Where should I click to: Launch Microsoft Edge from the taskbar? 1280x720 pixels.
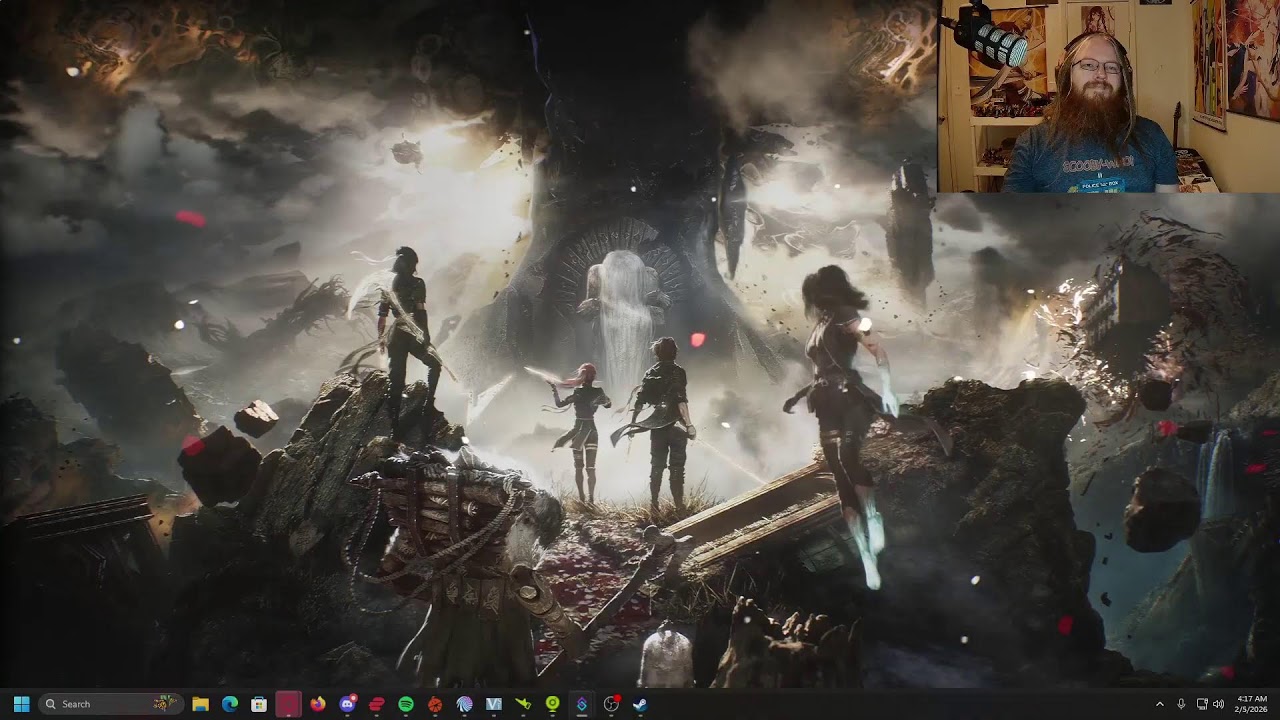click(230, 704)
